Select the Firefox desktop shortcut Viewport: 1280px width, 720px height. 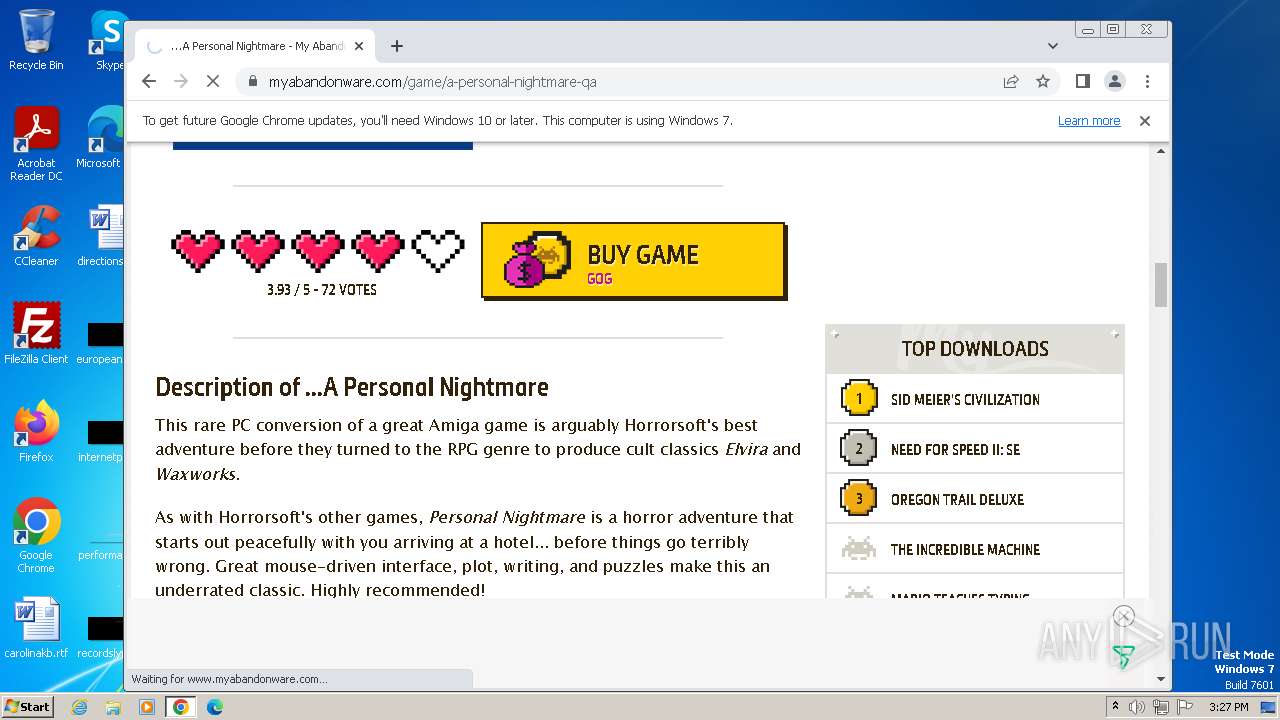click(36, 432)
